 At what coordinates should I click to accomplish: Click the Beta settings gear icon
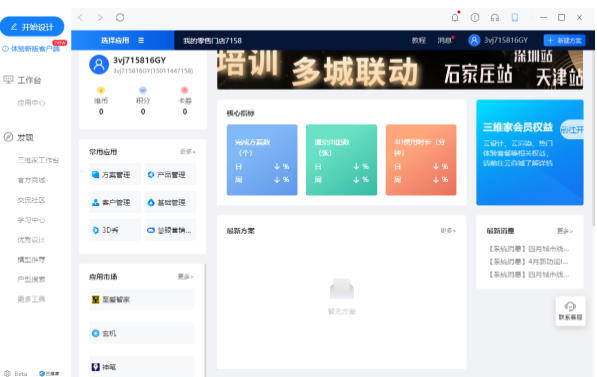(7, 373)
